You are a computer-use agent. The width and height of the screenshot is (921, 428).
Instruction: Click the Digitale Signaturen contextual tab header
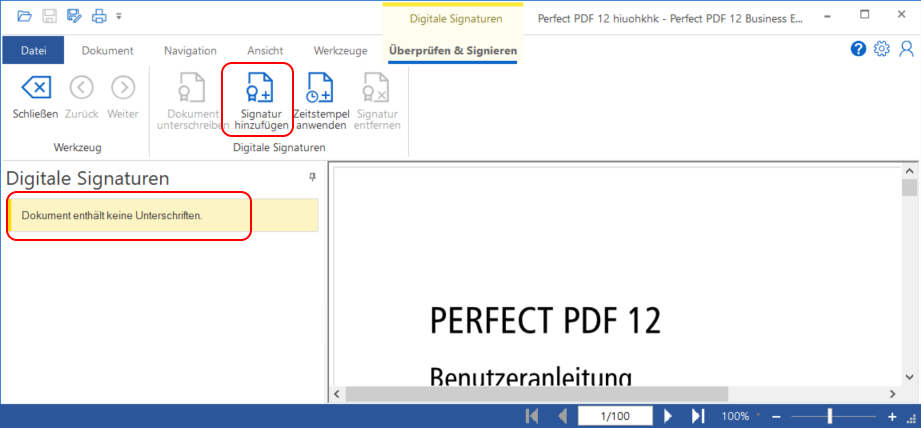tap(456, 19)
